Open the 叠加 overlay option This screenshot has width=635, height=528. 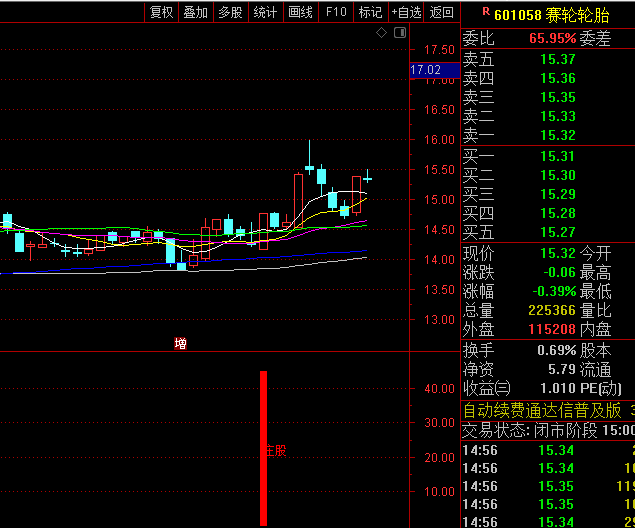click(x=196, y=12)
